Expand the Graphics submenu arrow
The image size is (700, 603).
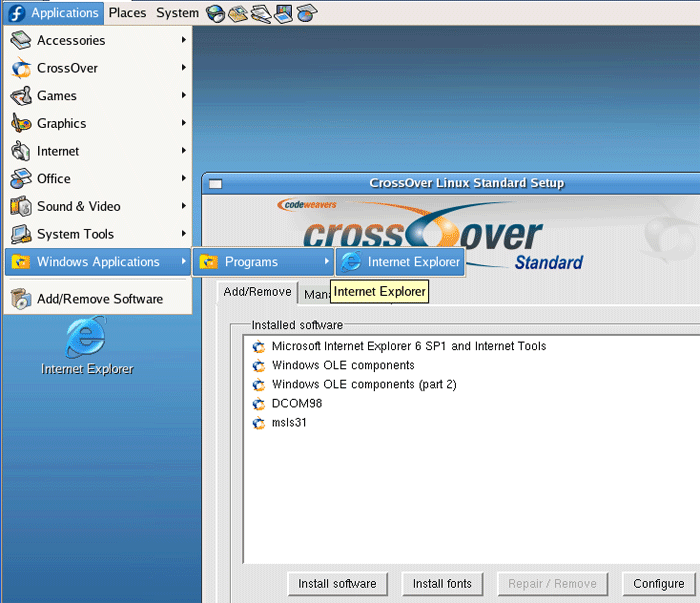pyautogui.click(x=183, y=123)
